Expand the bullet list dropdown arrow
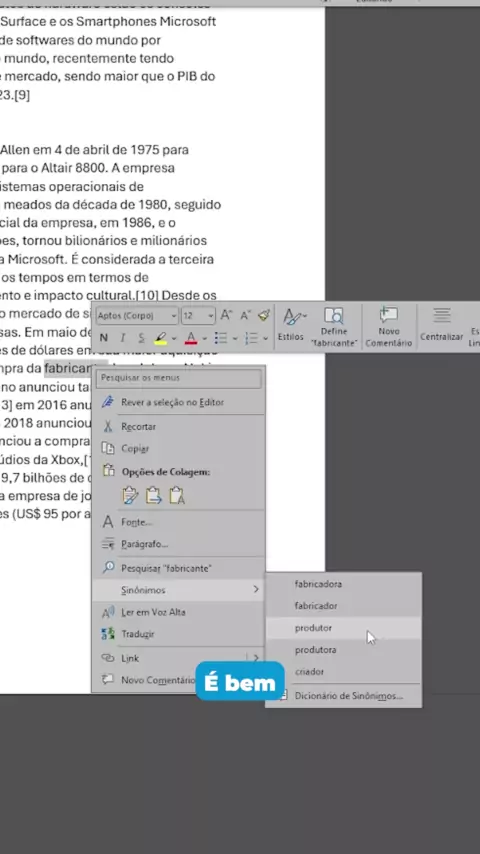480x854 pixels. tap(235, 338)
